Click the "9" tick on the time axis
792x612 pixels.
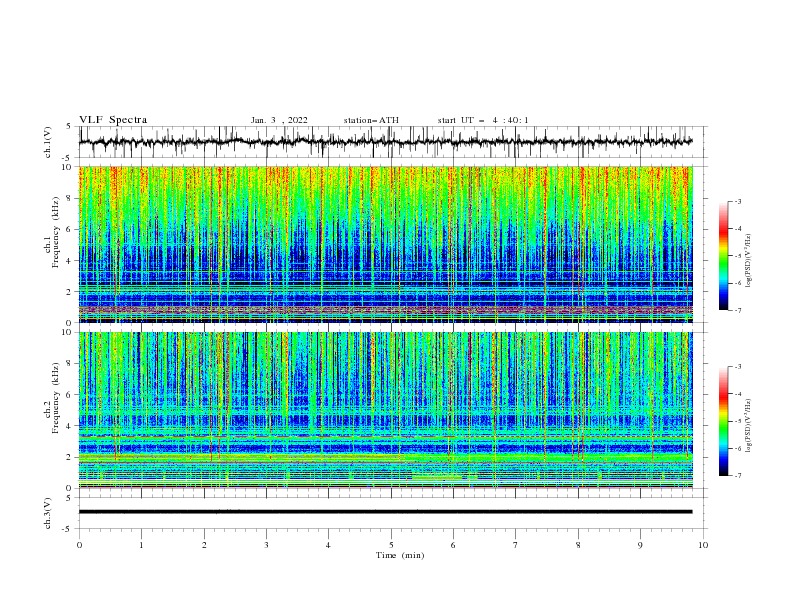(x=640, y=545)
